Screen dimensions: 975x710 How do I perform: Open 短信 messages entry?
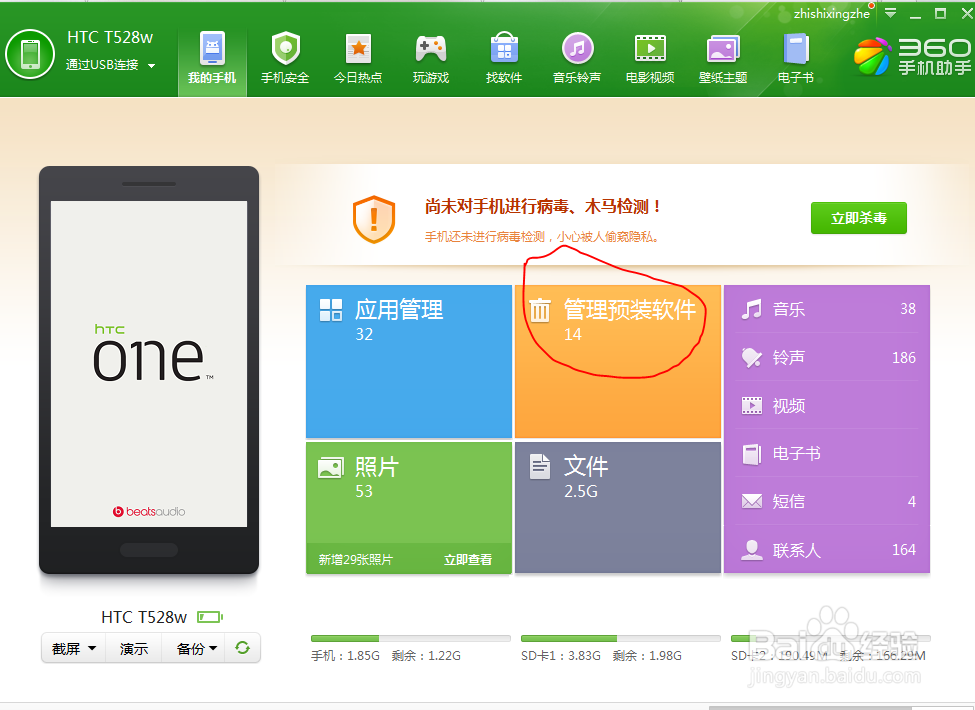click(x=827, y=501)
